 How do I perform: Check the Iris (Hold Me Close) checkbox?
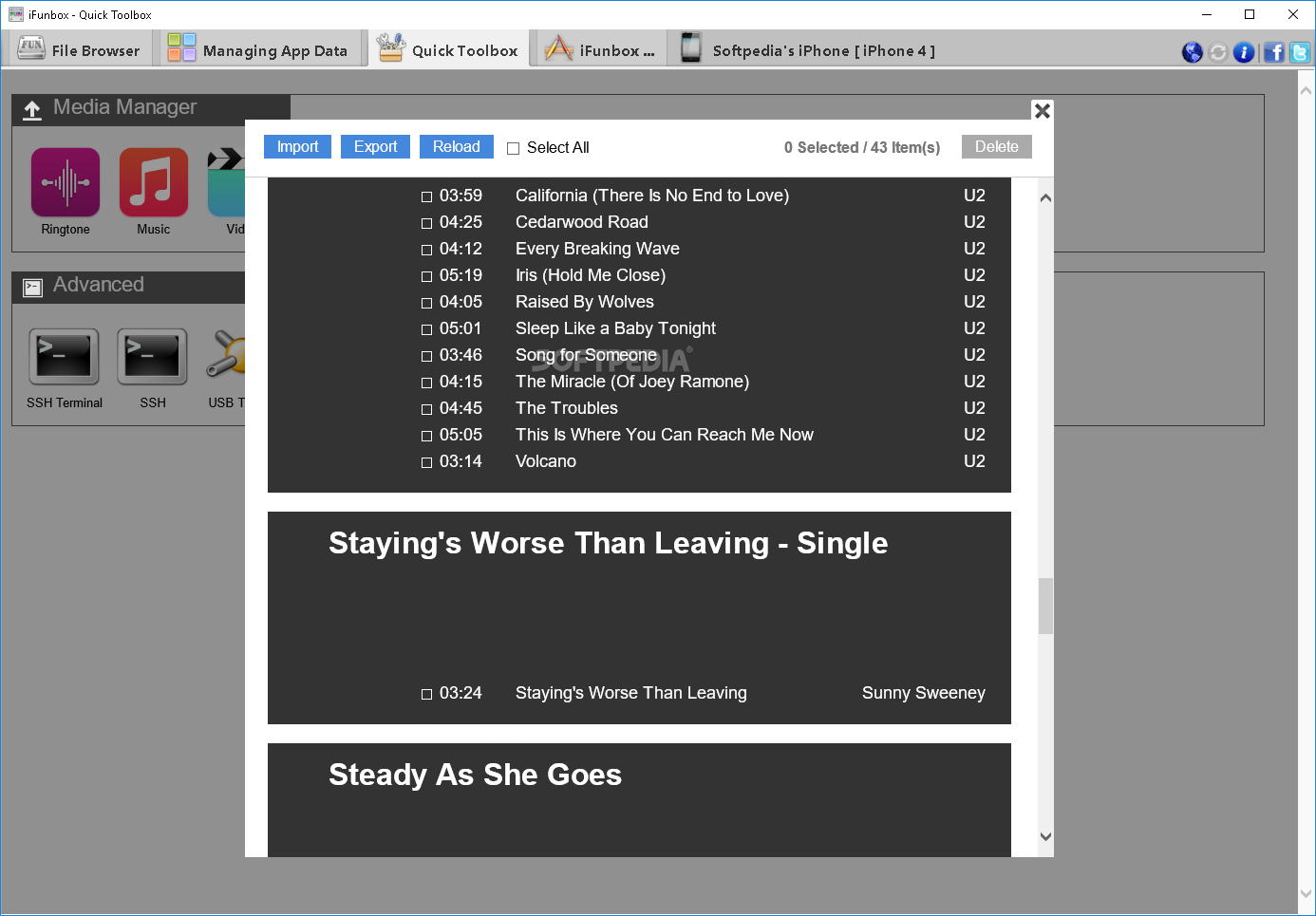click(427, 276)
